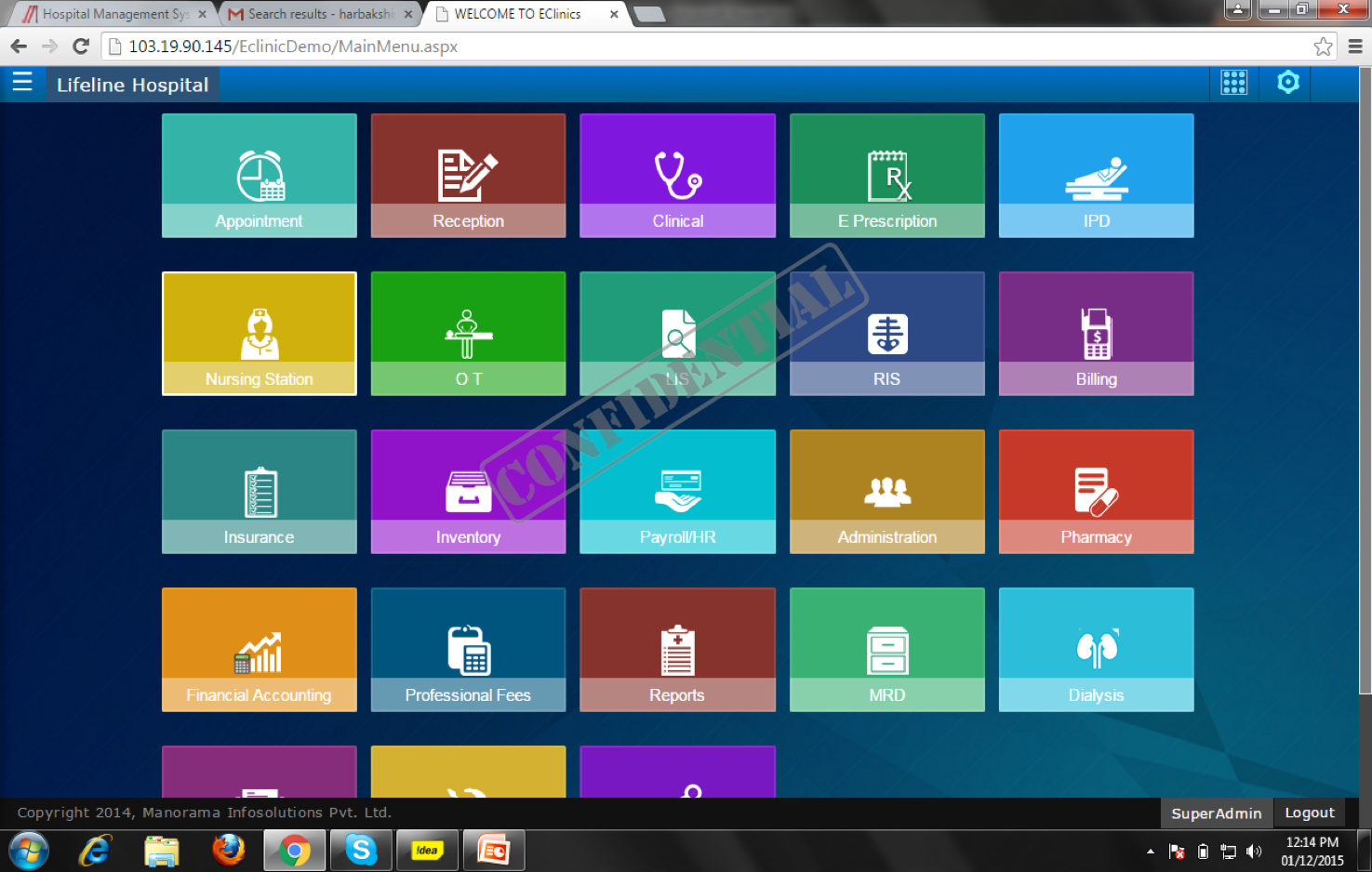Click the Logout button

(1309, 813)
